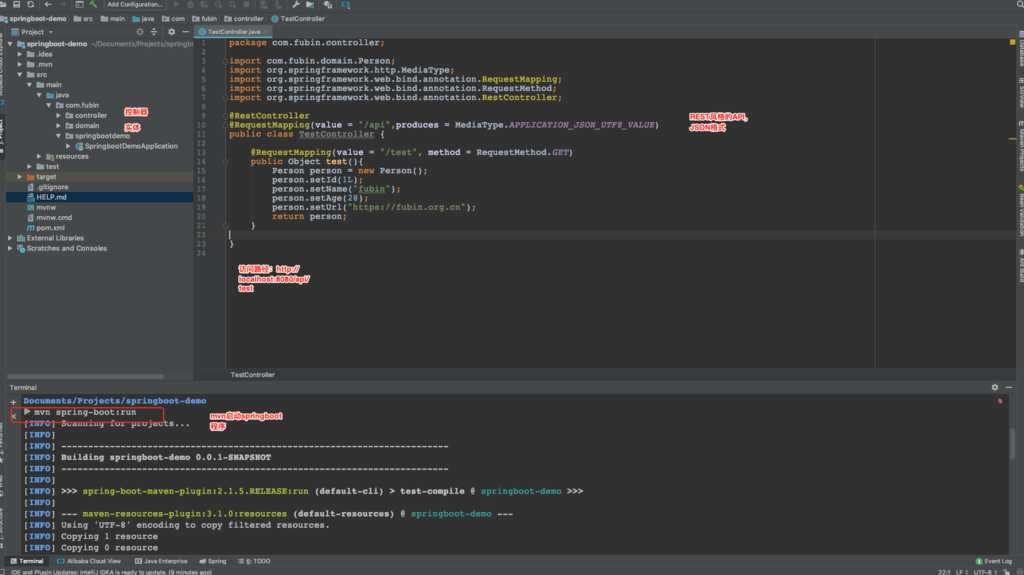Navigate back with the back arrow
Image resolution: width=1024 pixels, height=575 pixels.
[x=48, y=5]
